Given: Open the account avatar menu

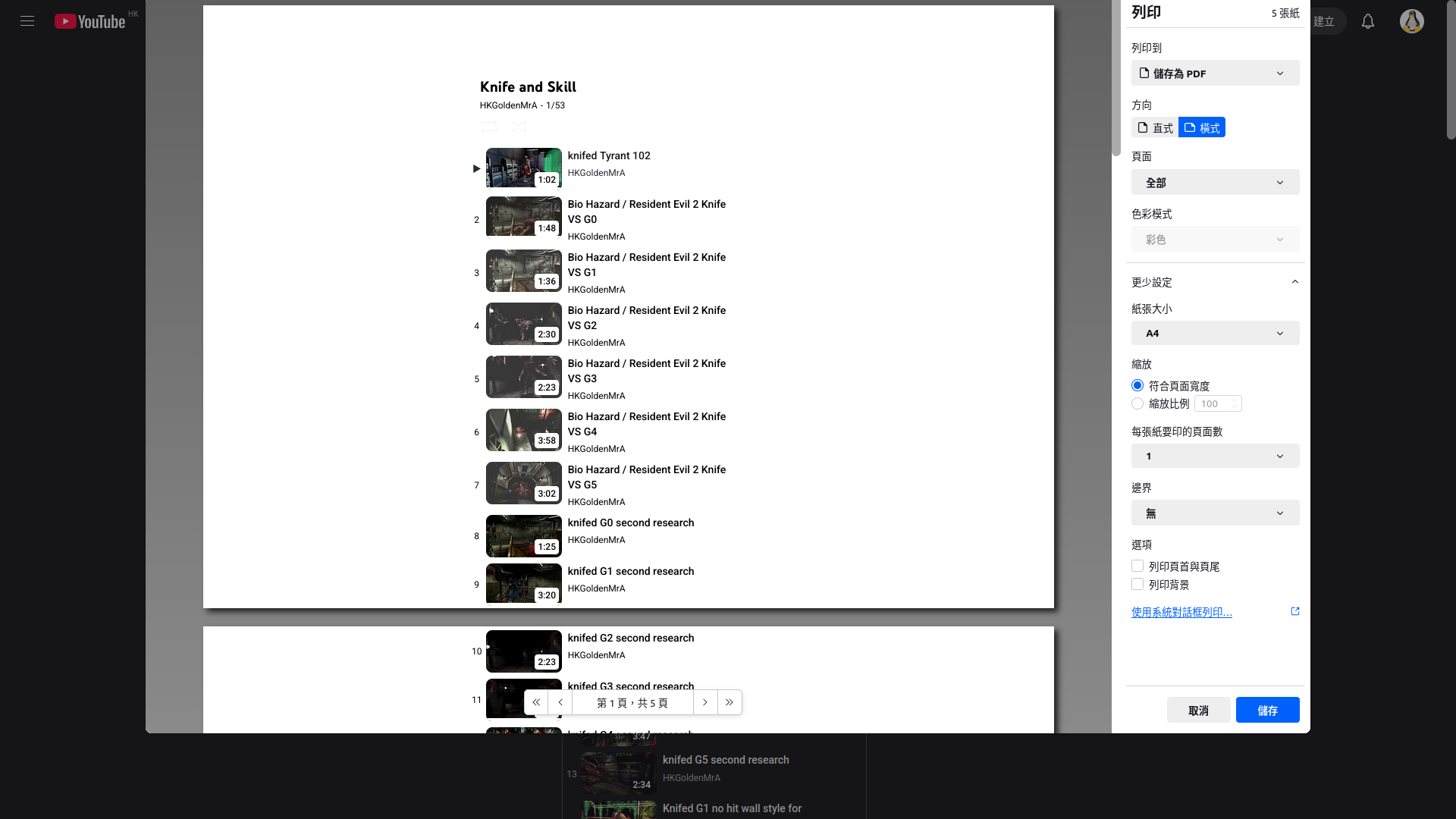Looking at the screenshot, I should coord(1412,21).
